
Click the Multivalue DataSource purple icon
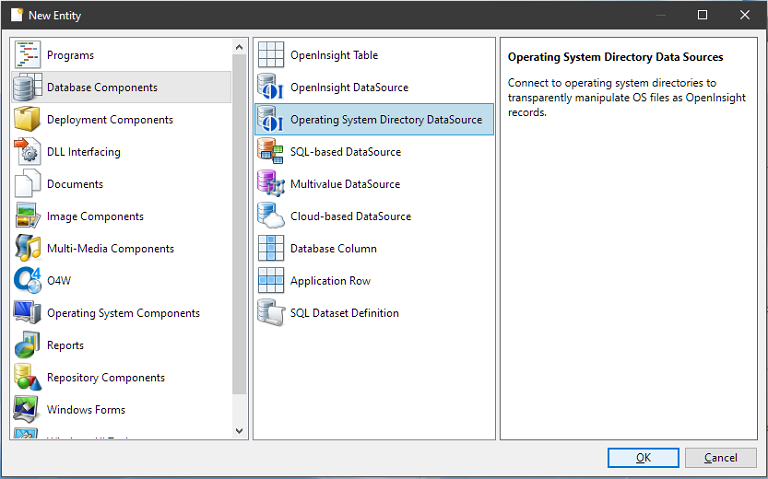tap(271, 184)
